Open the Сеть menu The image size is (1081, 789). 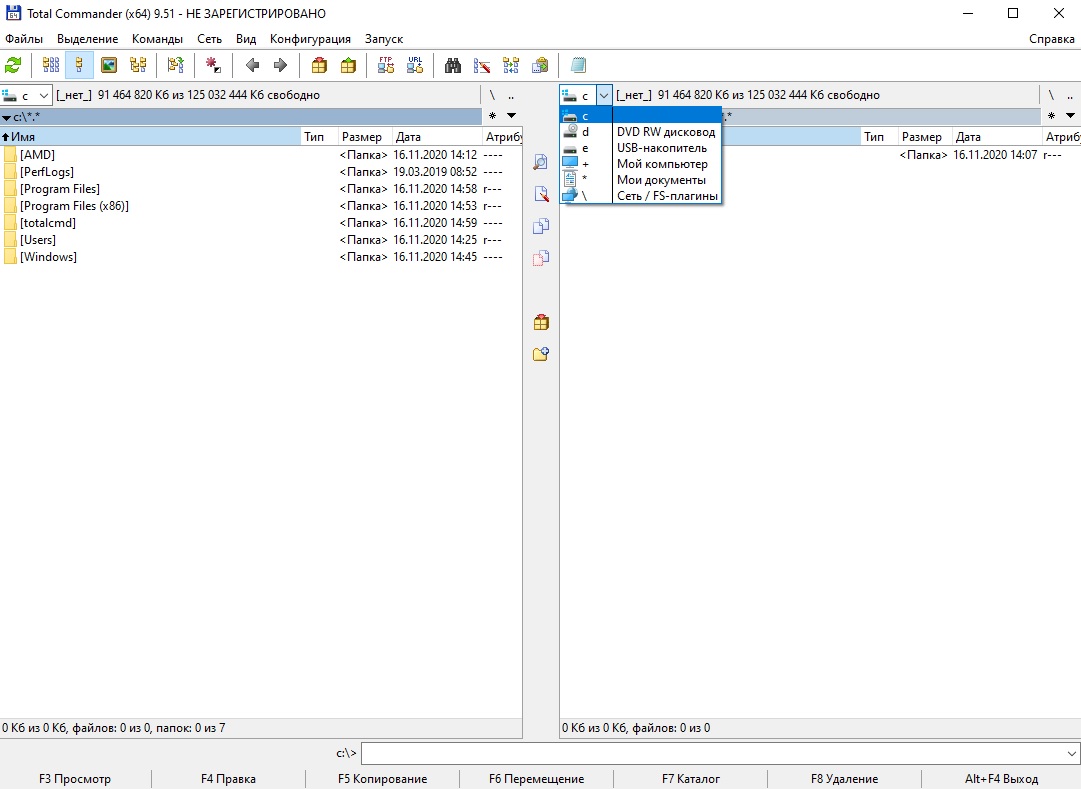tap(210, 39)
